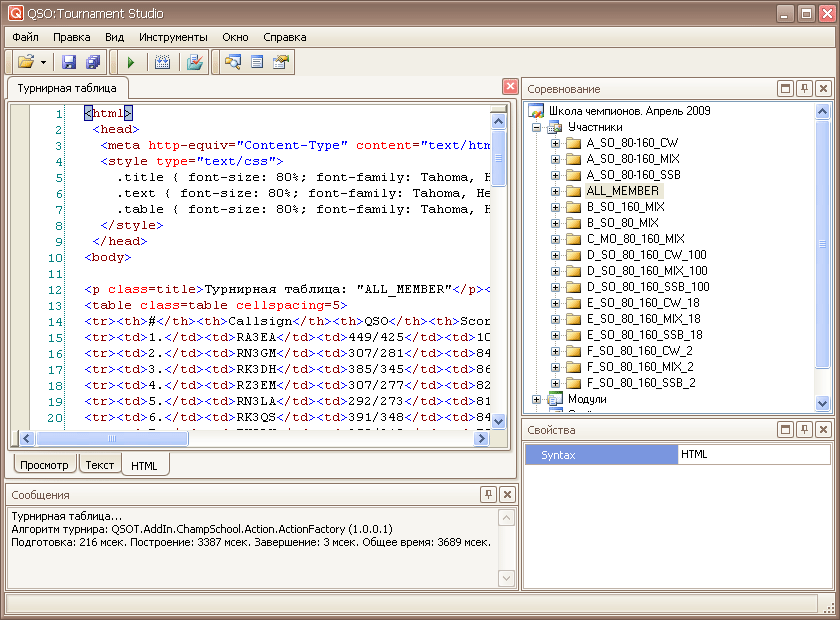Open the dropdown arrow beside Open folder
This screenshot has height=620, width=840.
[44, 62]
